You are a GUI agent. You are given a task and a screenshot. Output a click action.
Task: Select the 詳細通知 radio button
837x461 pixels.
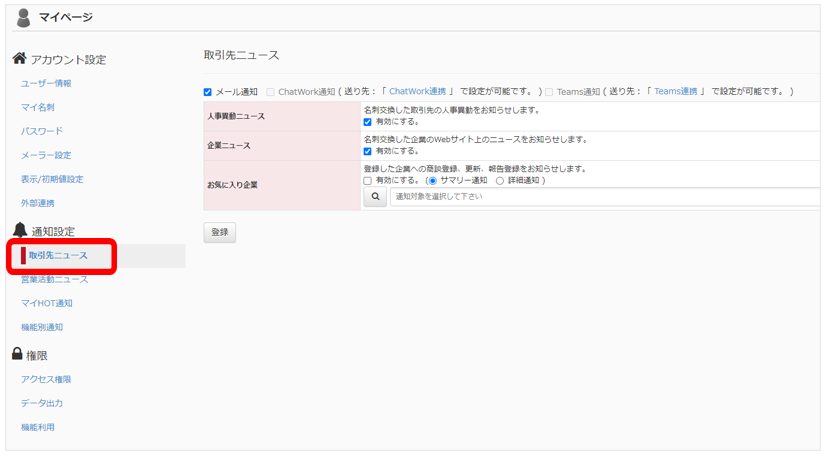click(x=500, y=181)
